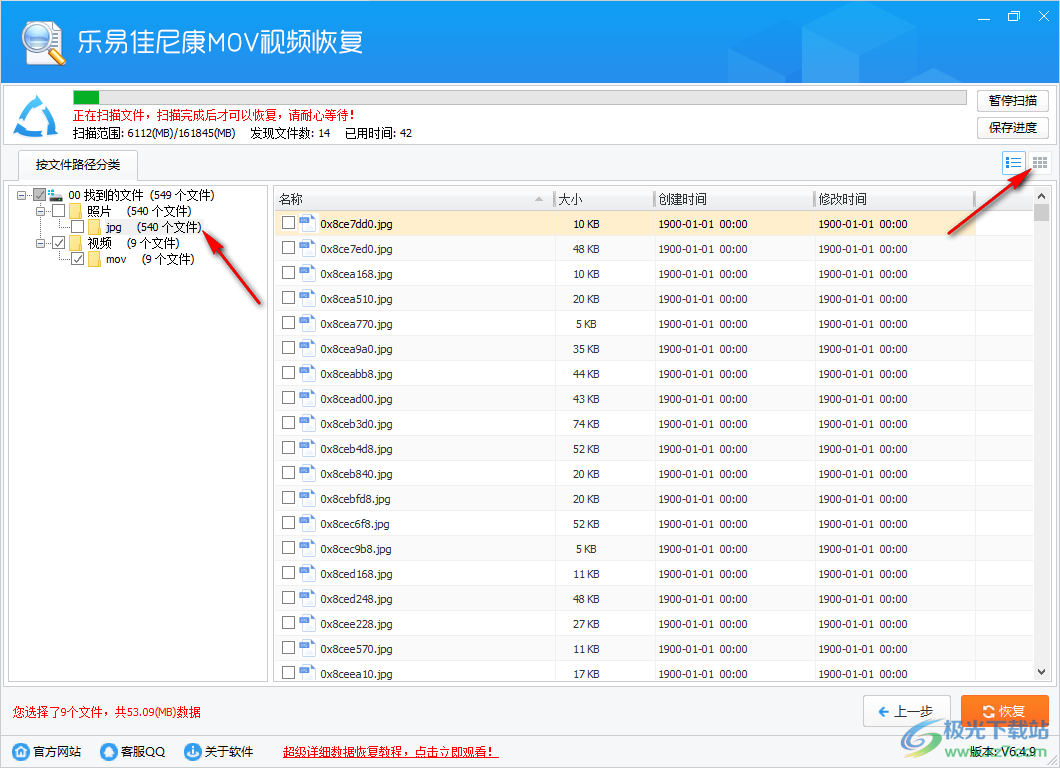Image resolution: width=1060 pixels, height=768 pixels.
Task: Open 关于软件 info icon
Action: [193, 751]
